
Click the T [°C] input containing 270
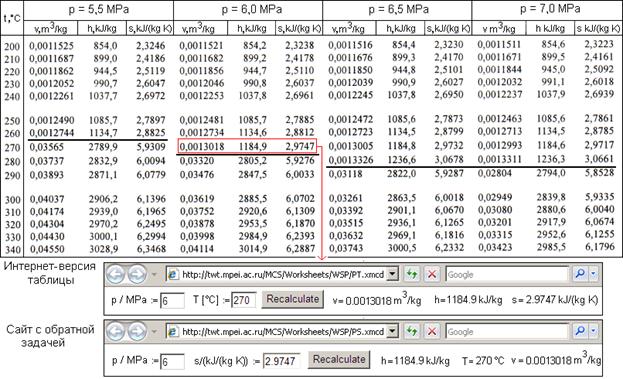(244, 300)
